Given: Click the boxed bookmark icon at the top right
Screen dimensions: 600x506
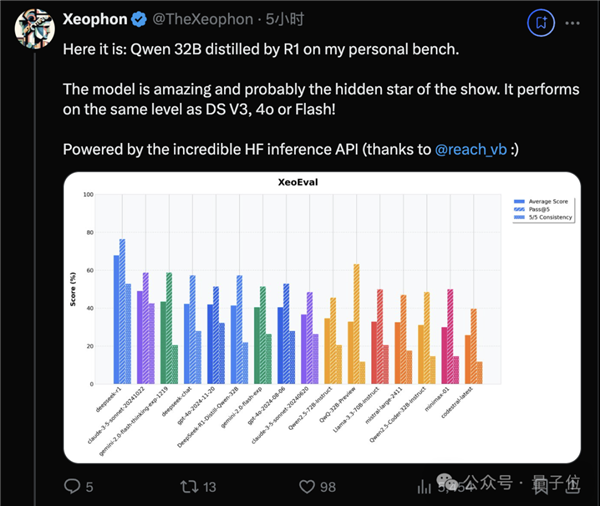Looking at the screenshot, I should pos(541,19).
